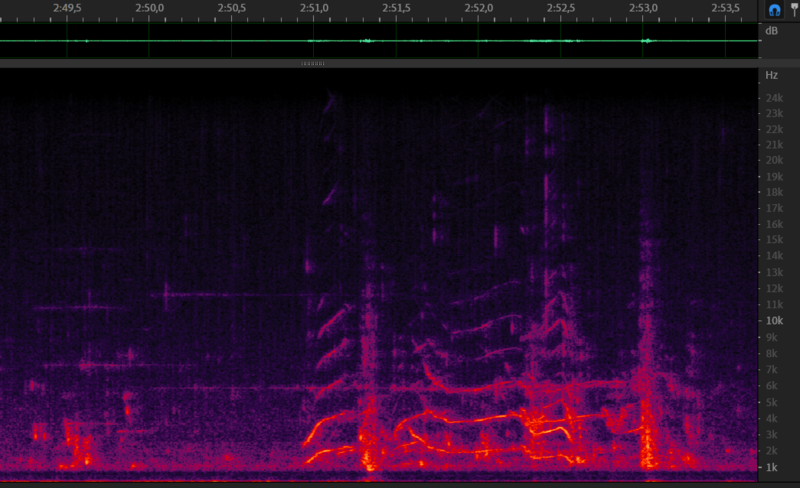The height and width of the screenshot is (488, 800).
Task: Click the Hz label on frequency scale
Action: (771, 75)
